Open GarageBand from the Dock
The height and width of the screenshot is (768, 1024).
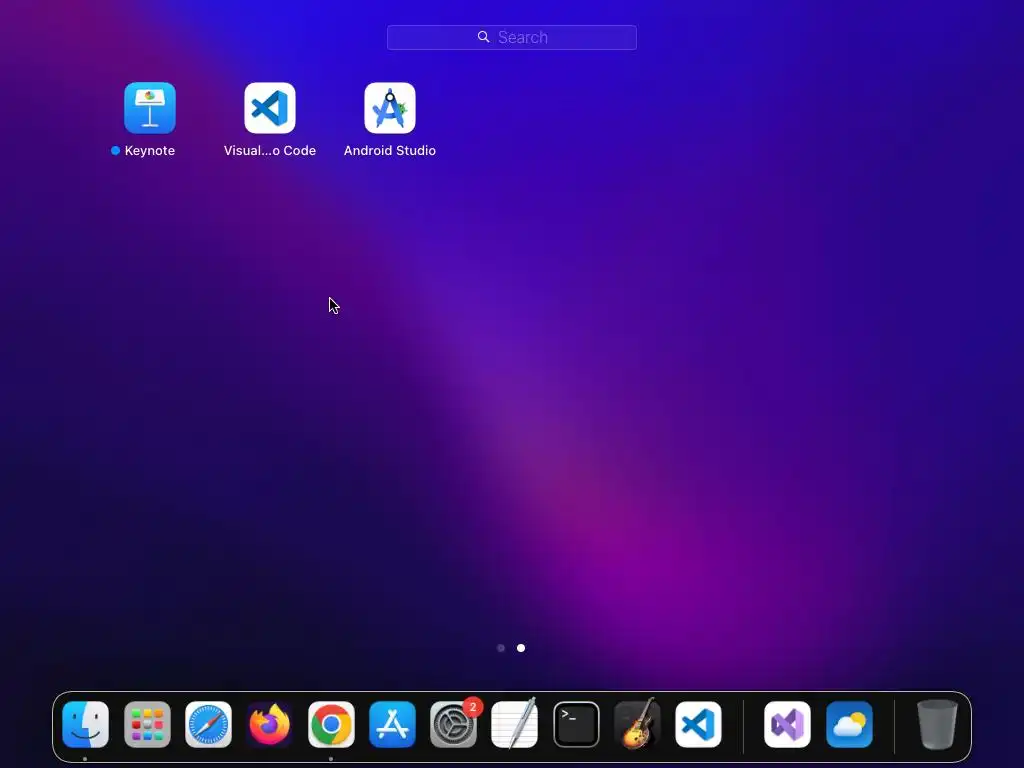point(637,724)
